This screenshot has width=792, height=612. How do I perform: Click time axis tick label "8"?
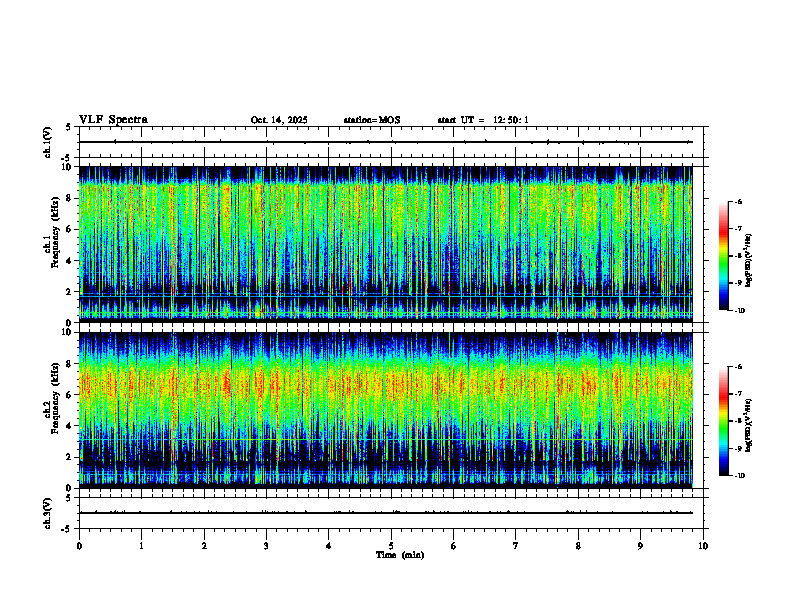(x=578, y=546)
